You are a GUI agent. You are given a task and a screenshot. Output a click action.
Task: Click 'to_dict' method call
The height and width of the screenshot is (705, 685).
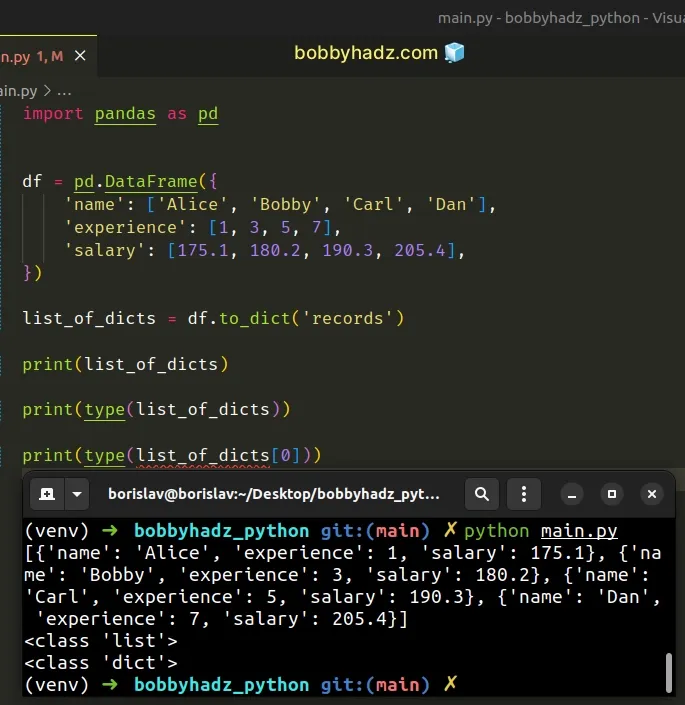[x=254, y=318]
